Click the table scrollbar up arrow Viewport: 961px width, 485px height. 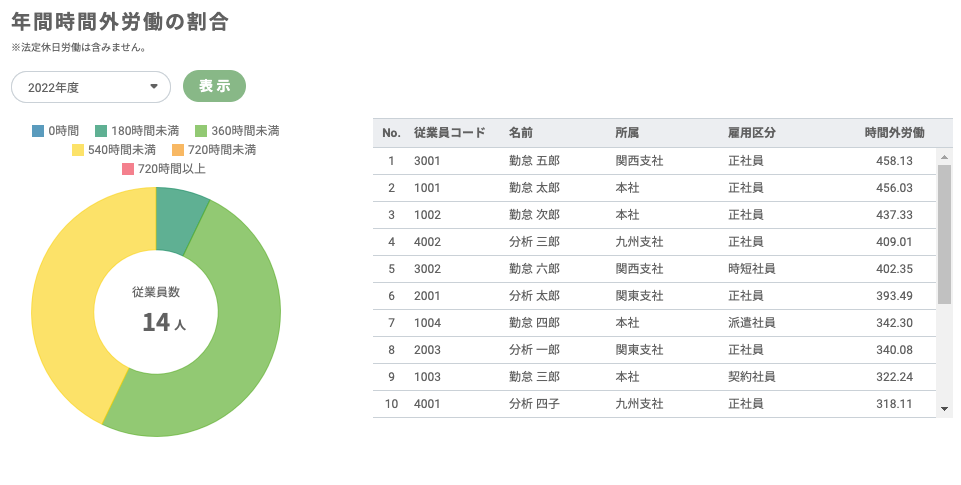(x=944, y=157)
